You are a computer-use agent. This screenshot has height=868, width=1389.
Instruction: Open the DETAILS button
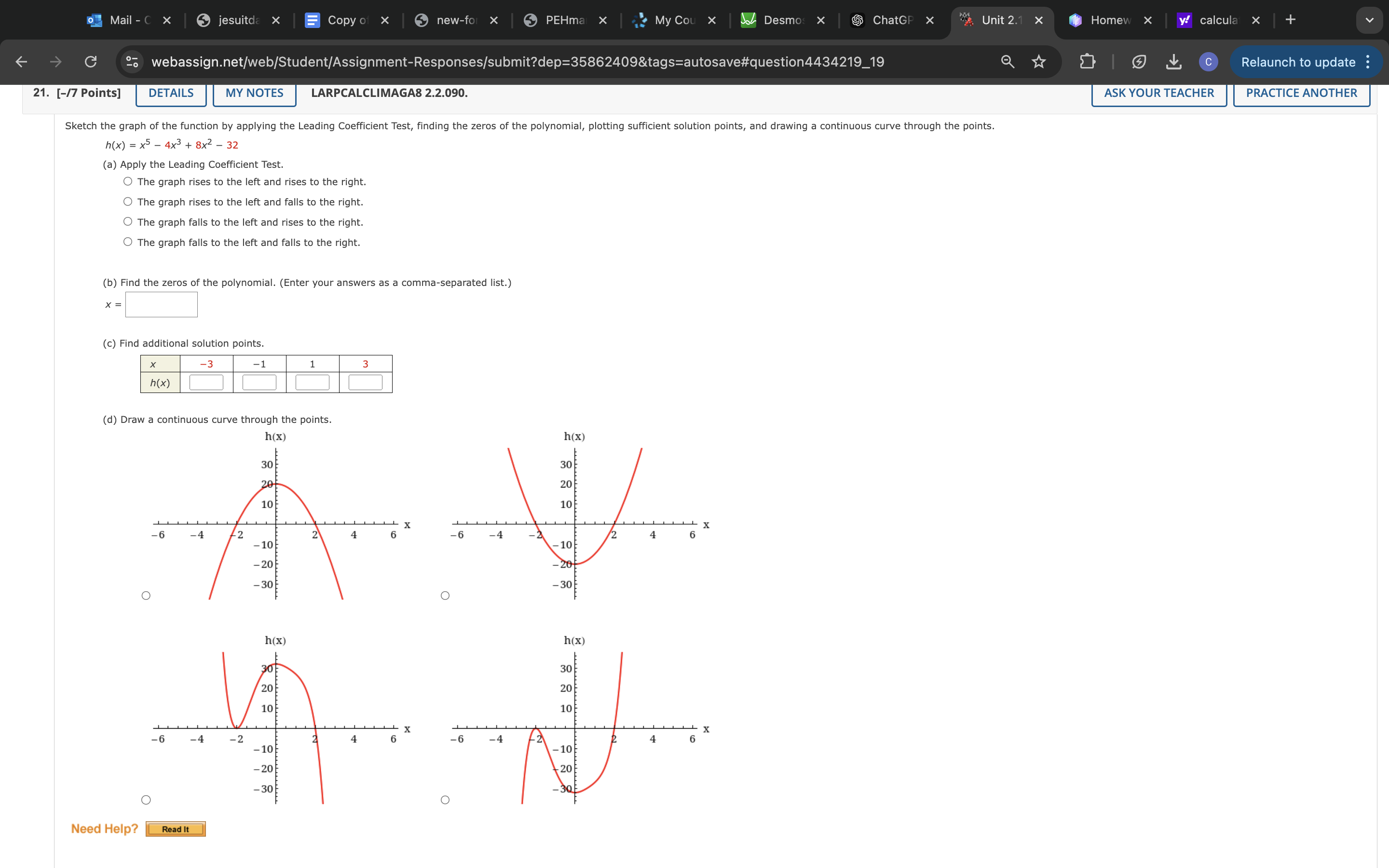171,93
